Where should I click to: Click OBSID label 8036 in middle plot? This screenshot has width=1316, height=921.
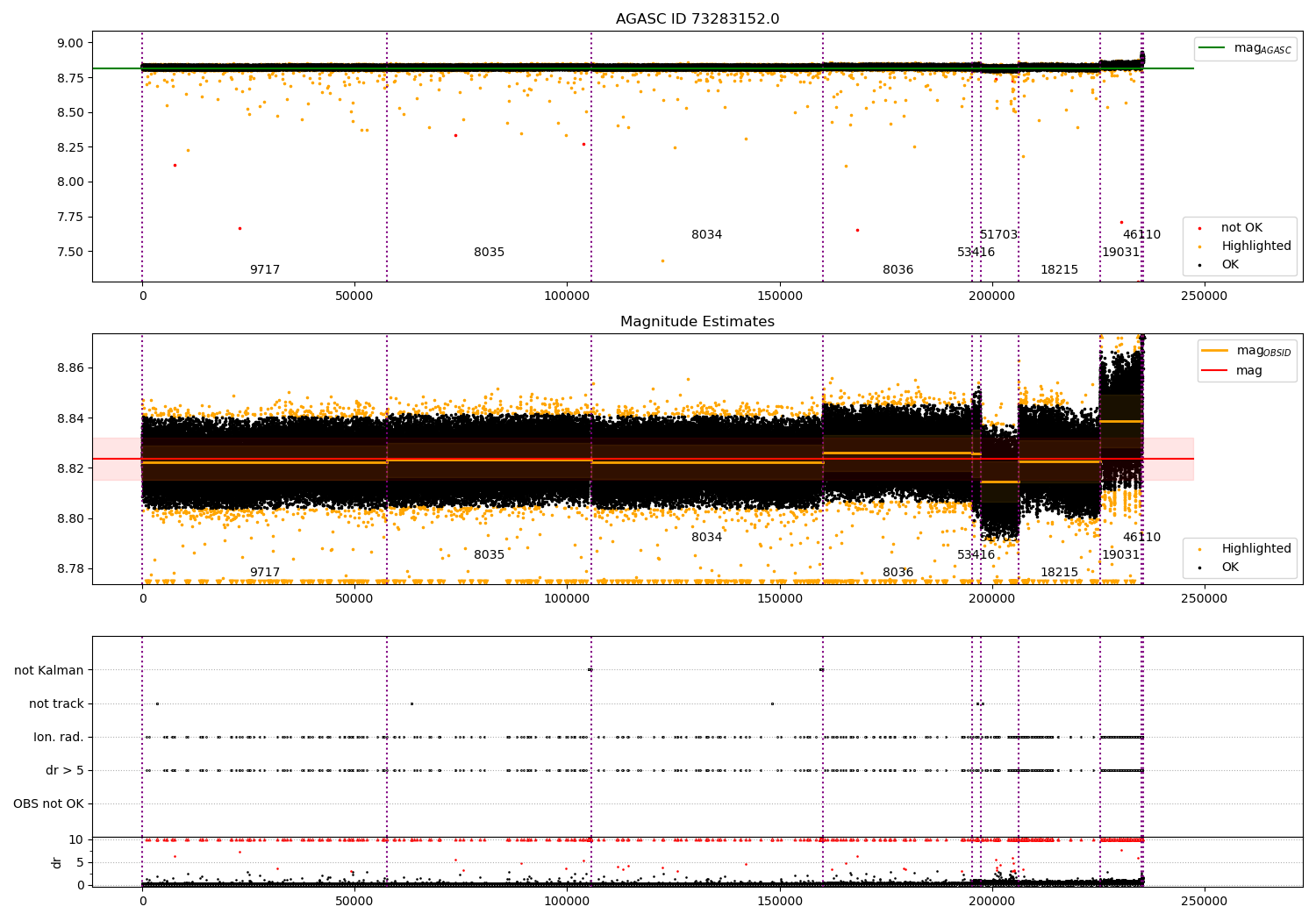click(x=898, y=573)
